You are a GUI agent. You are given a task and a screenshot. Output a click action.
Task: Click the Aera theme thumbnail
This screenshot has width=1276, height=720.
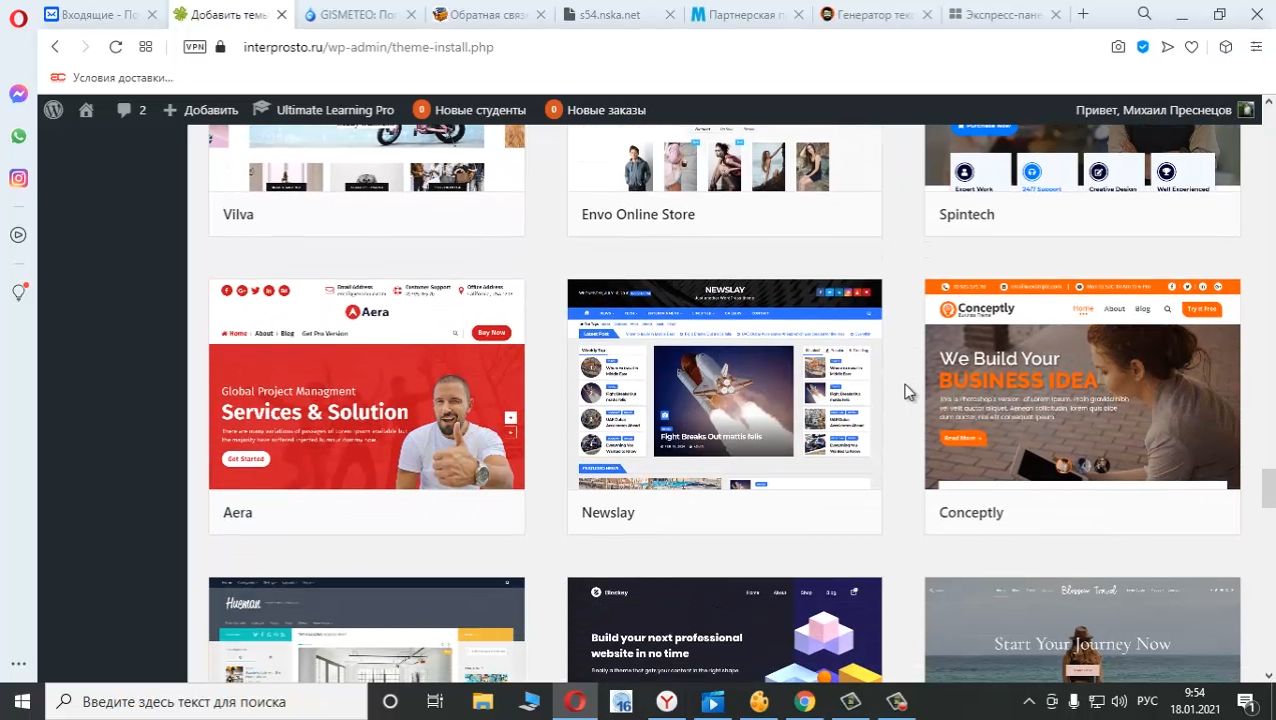[x=366, y=384]
